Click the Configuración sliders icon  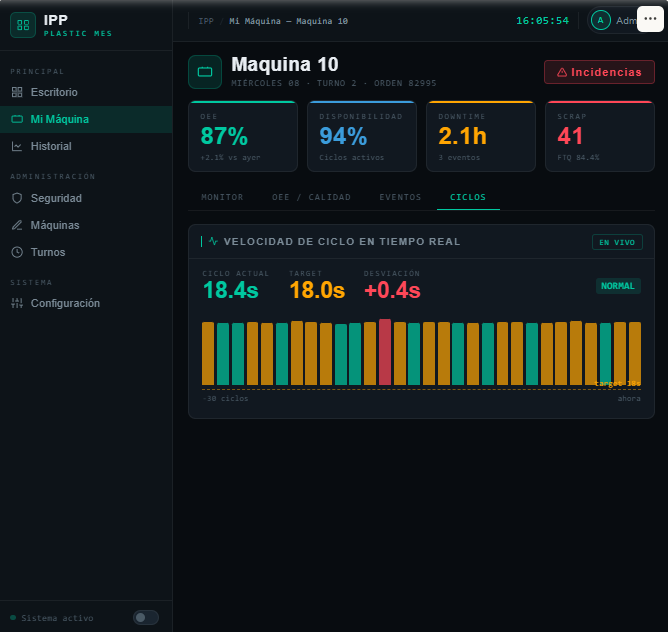tap(16, 303)
